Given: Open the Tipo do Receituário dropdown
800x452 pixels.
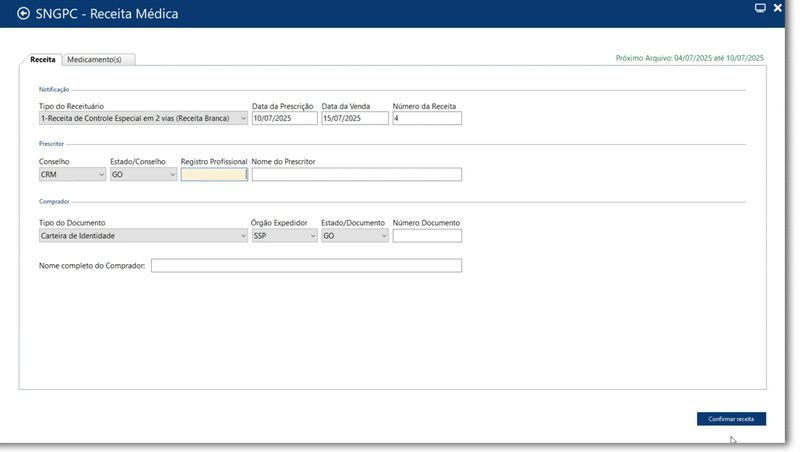Looking at the screenshot, I should pos(143,118).
